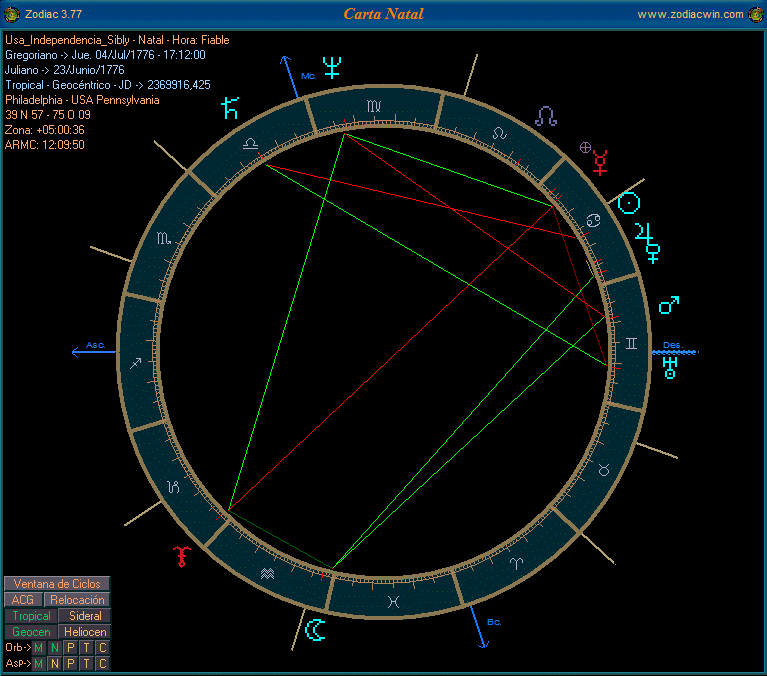Click the 'Zodiac 3.77' title text
Screen dimensions: 767x676
tap(53, 15)
